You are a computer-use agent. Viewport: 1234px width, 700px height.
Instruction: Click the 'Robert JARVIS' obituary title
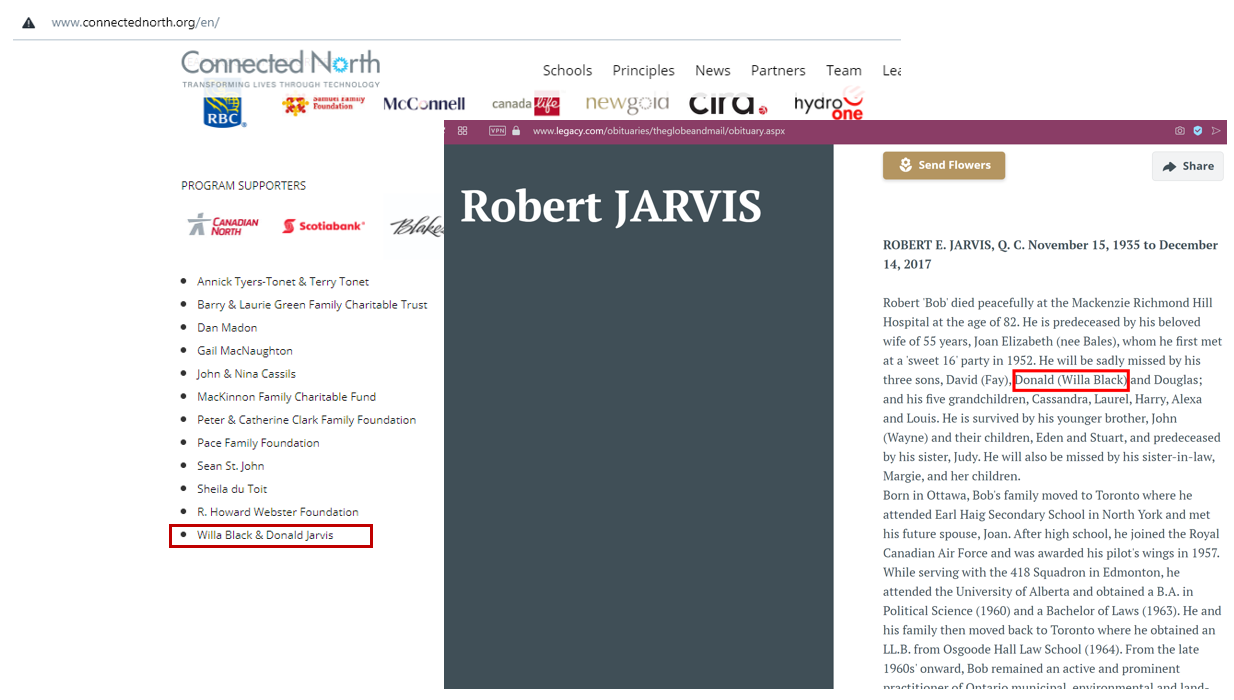pos(610,206)
